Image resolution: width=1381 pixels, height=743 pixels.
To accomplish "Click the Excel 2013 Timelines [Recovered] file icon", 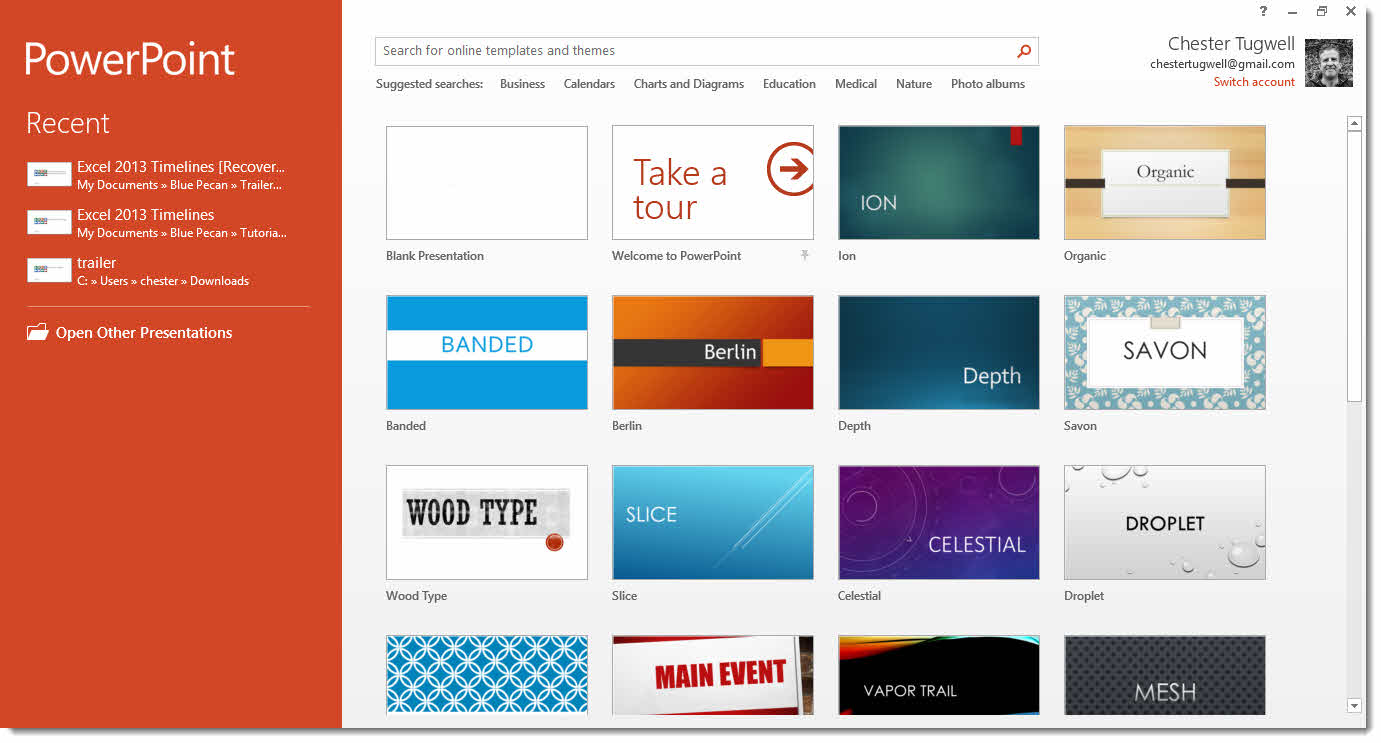I will [x=49, y=175].
